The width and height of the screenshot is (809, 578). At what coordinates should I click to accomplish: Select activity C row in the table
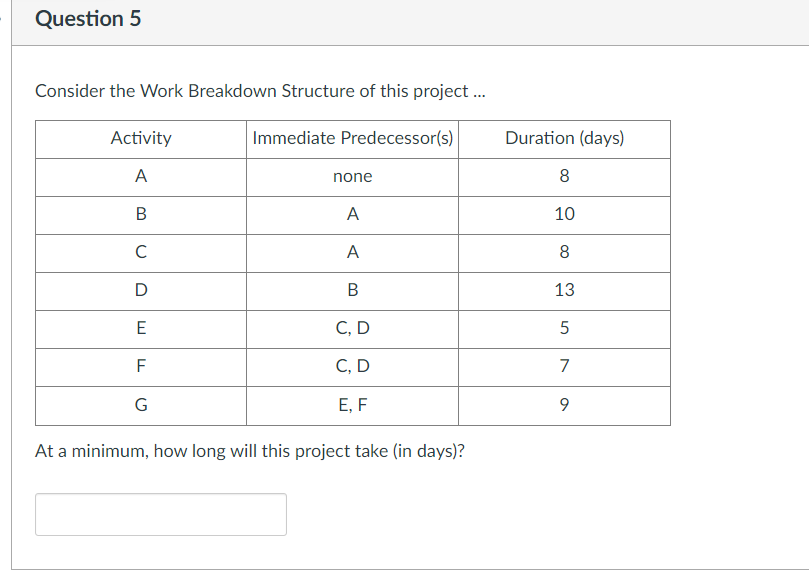[x=140, y=253]
